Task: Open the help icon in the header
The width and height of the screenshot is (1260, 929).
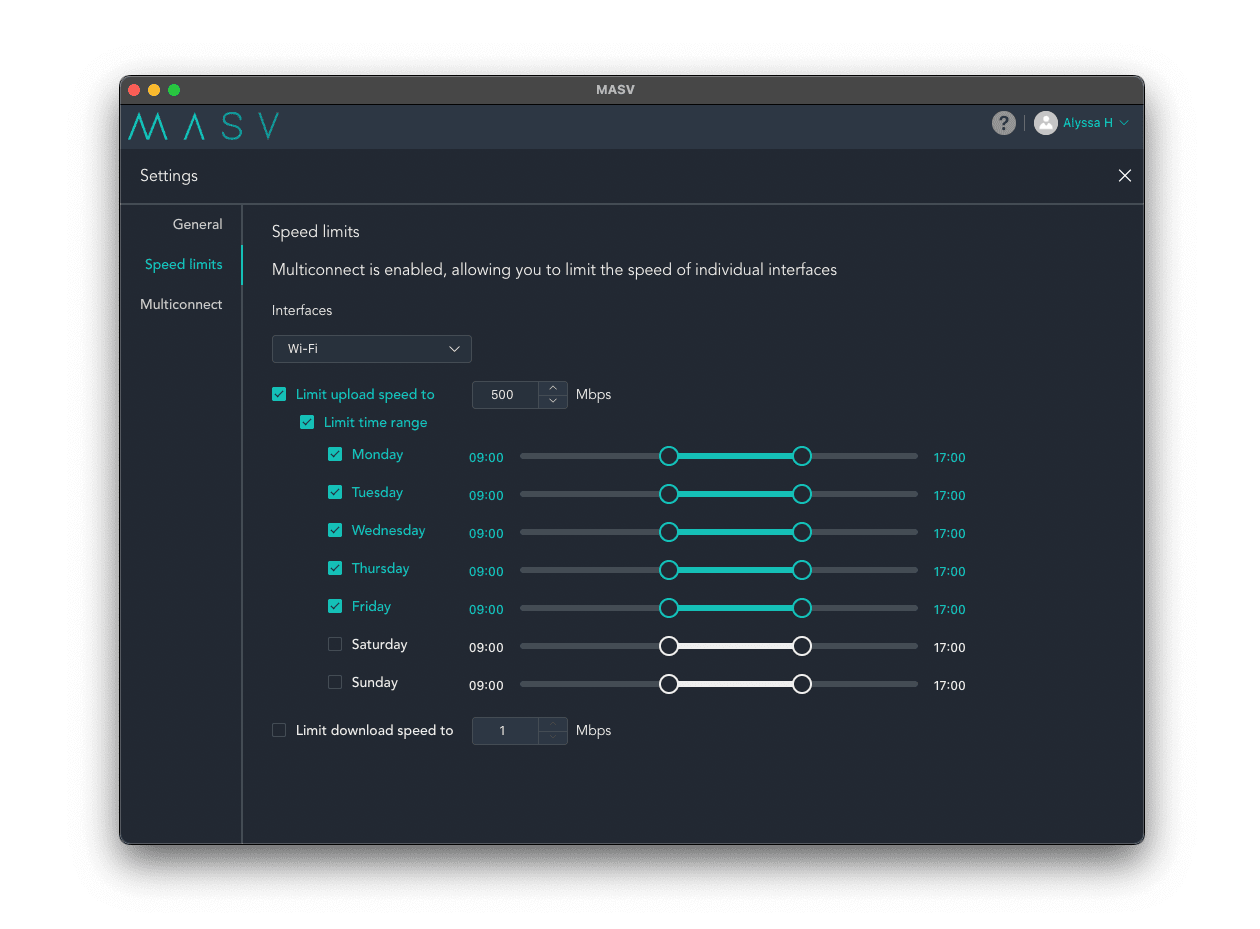Action: click(1003, 122)
